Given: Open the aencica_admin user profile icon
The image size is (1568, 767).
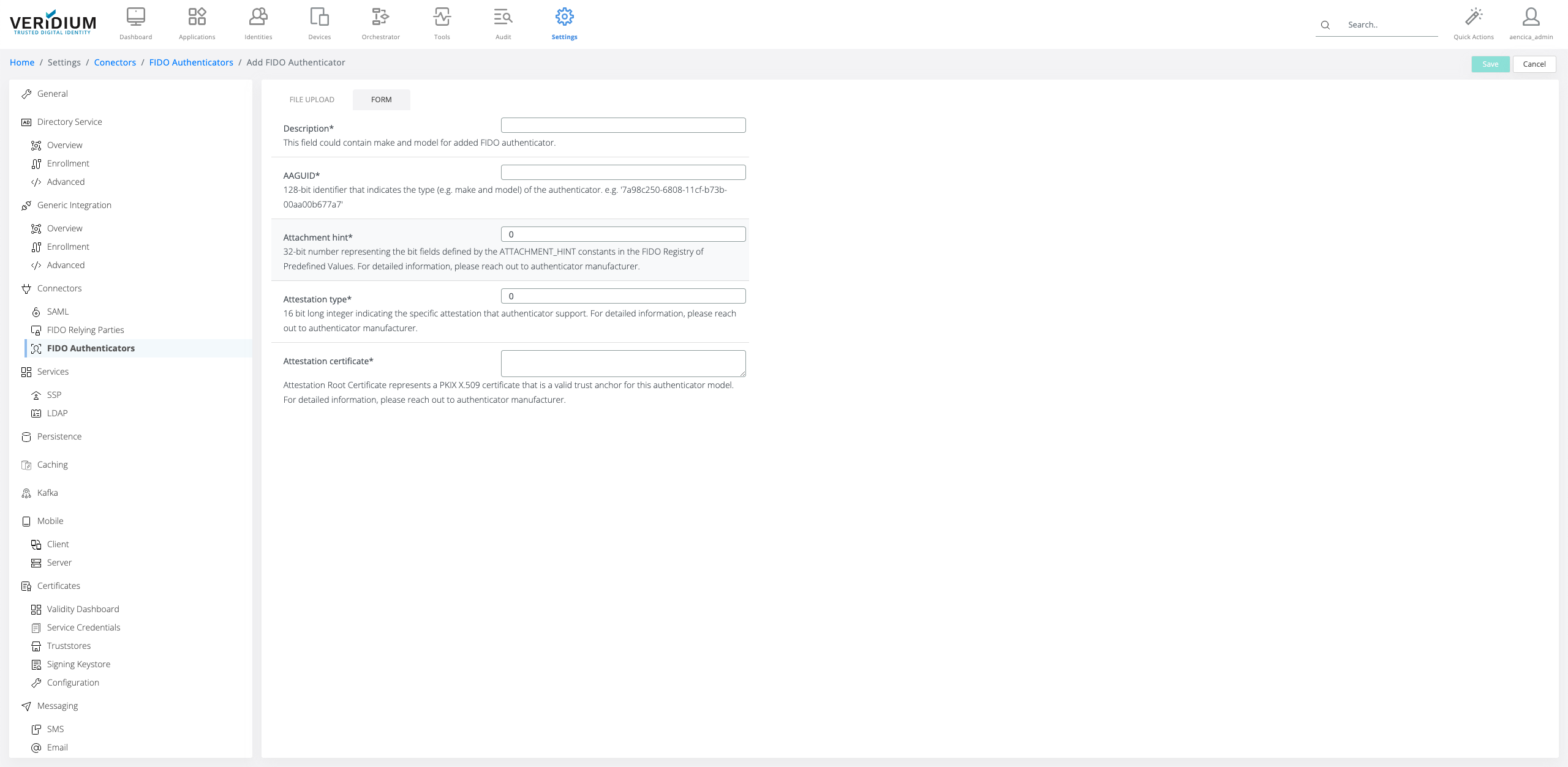Looking at the screenshot, I should tap(1531, 17).
